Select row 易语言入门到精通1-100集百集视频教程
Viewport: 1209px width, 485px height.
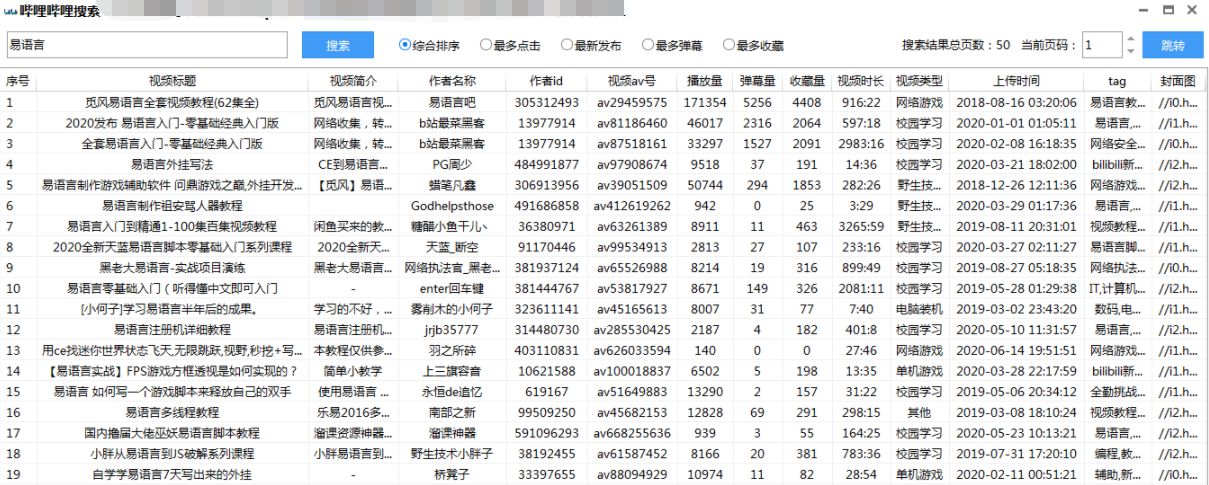(x=603, y=227)
